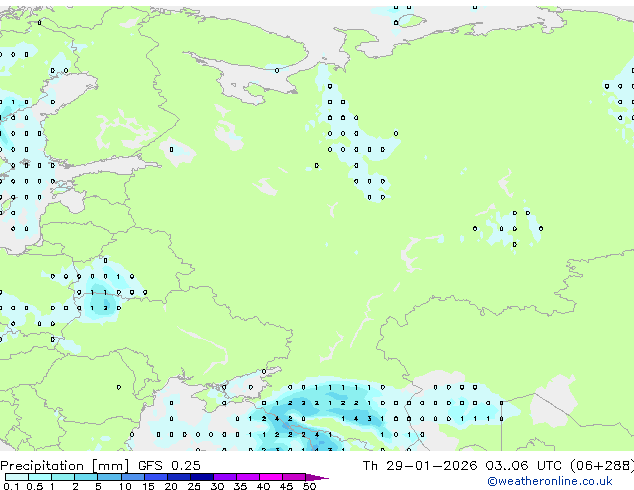Select the 'Th 29-01-2026 03..06 UTC' timestamp

pos(462,466)
